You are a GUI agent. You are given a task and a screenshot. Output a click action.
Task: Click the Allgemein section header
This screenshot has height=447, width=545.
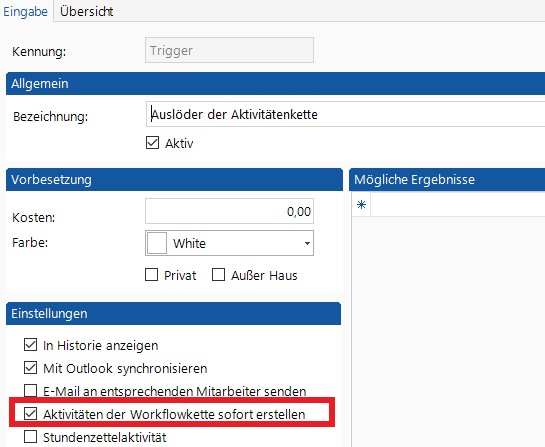pos(276,83)
